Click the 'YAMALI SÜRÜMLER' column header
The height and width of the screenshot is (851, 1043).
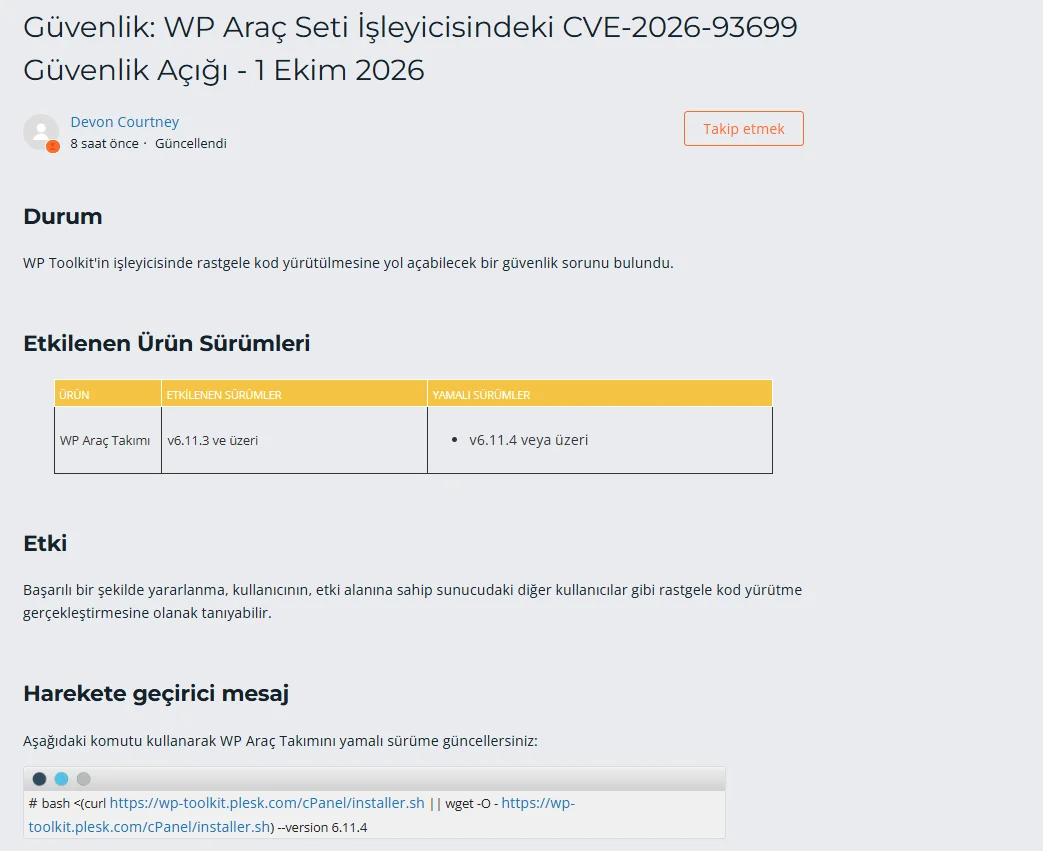[600, 394]
